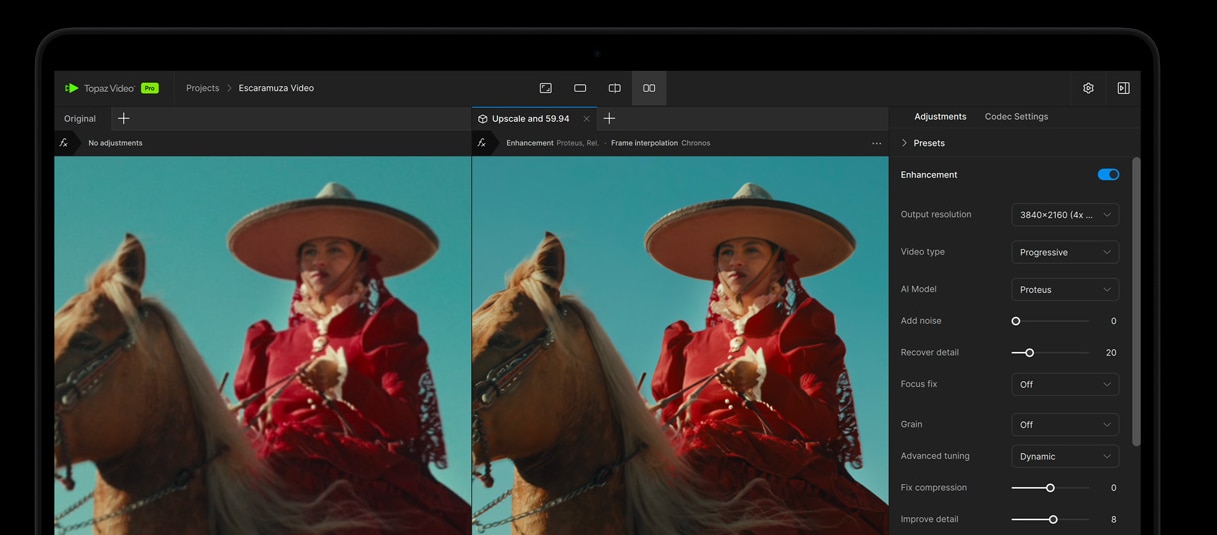The height and width of the screenshot is (535, 1217).
Task: Open the three-dots menu in the enhancement bar
Action: (x=876, y=143)
